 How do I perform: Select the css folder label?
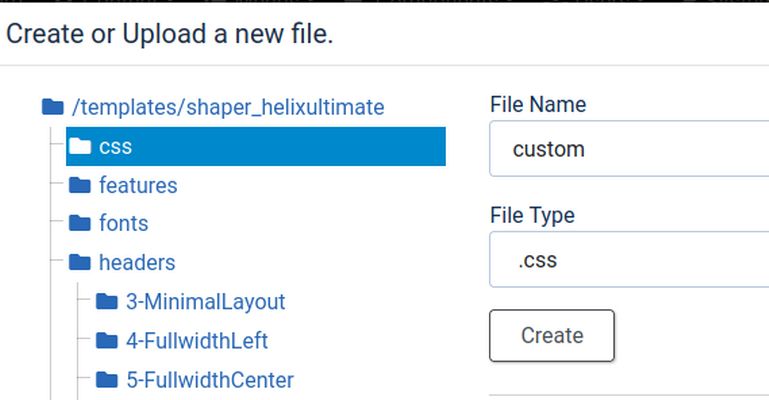tap(116, 147)
